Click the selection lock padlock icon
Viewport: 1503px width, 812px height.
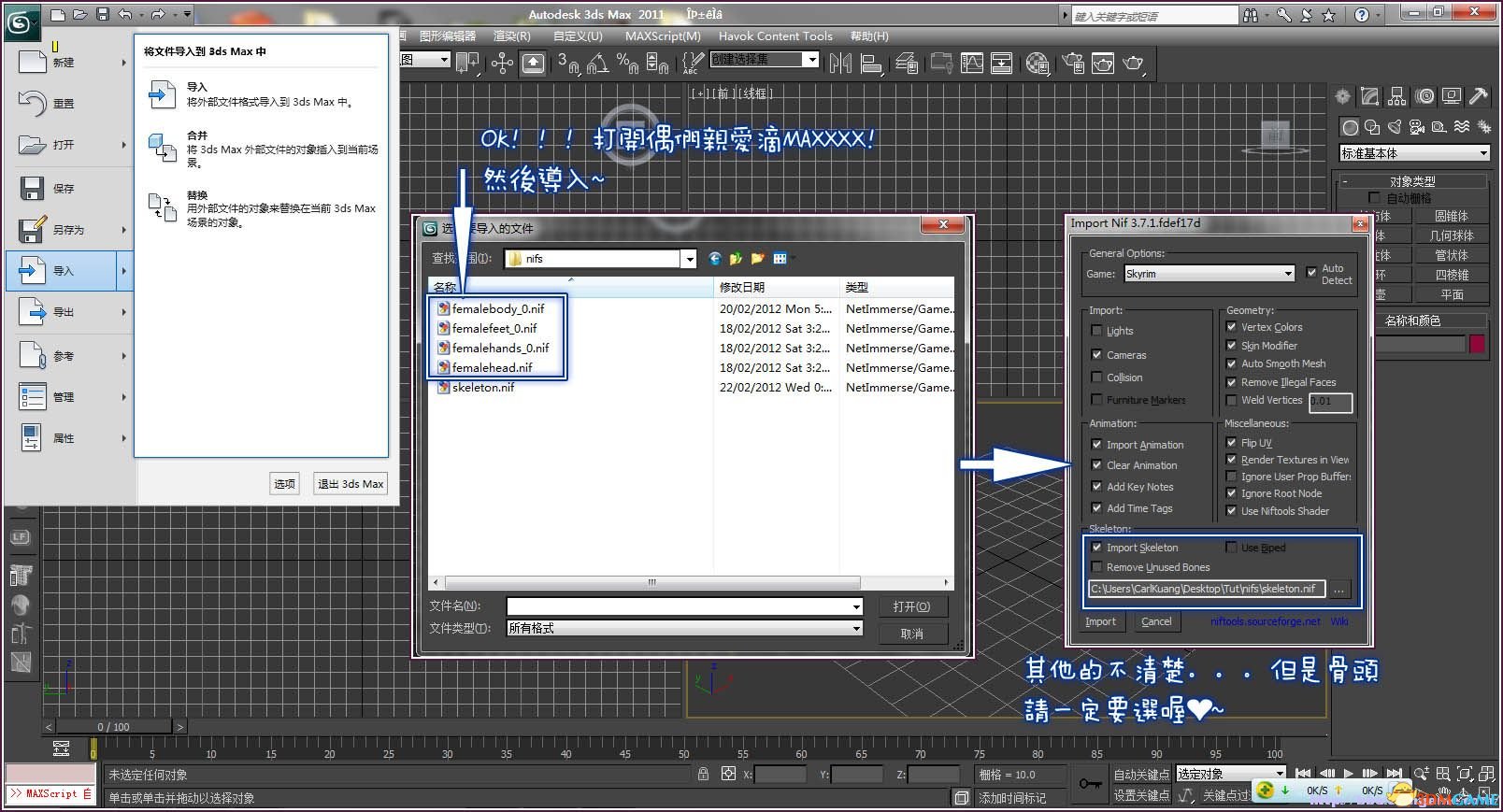click(703, 774)
